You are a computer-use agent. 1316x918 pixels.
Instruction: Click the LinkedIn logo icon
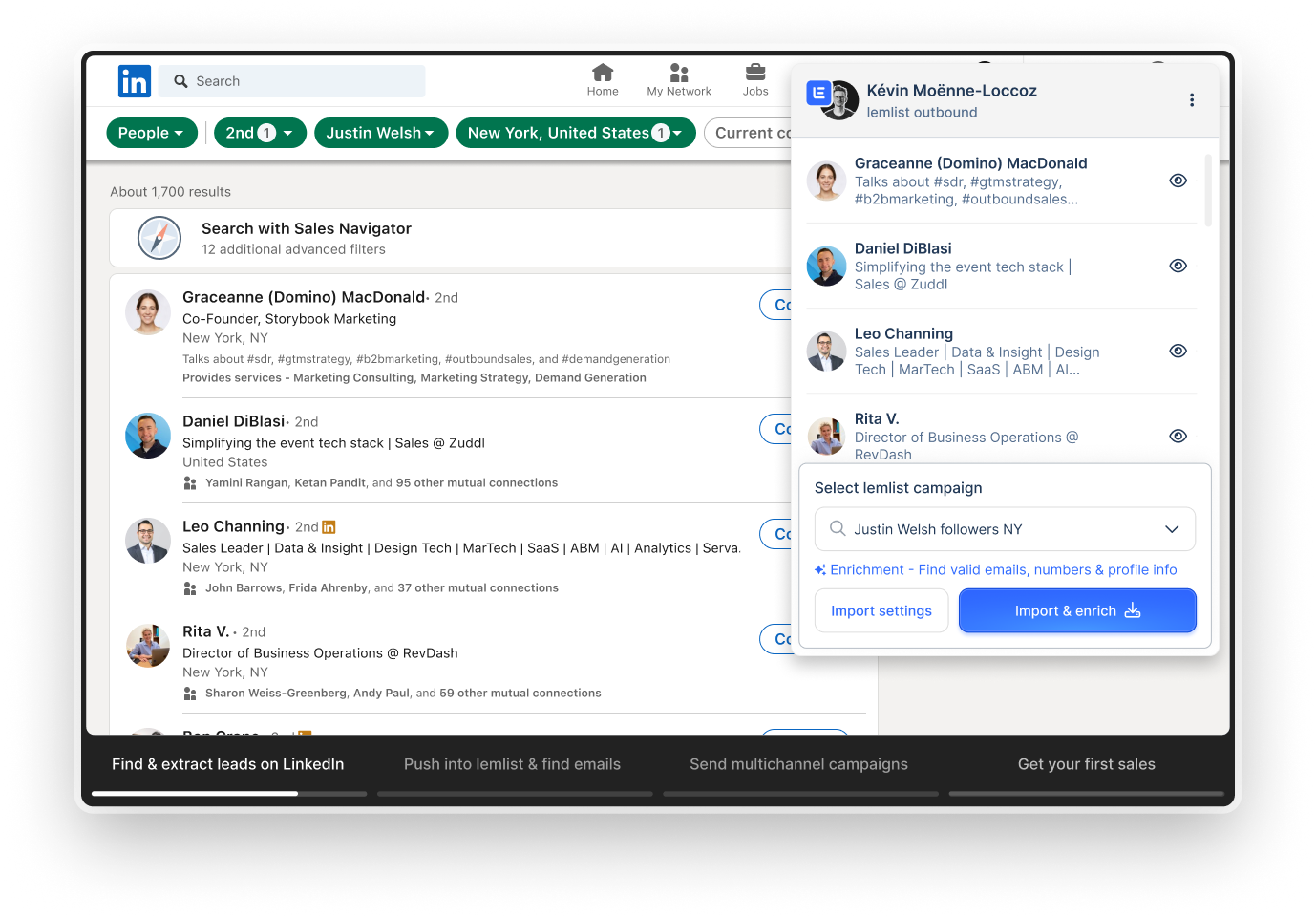(x=135, y=81)
